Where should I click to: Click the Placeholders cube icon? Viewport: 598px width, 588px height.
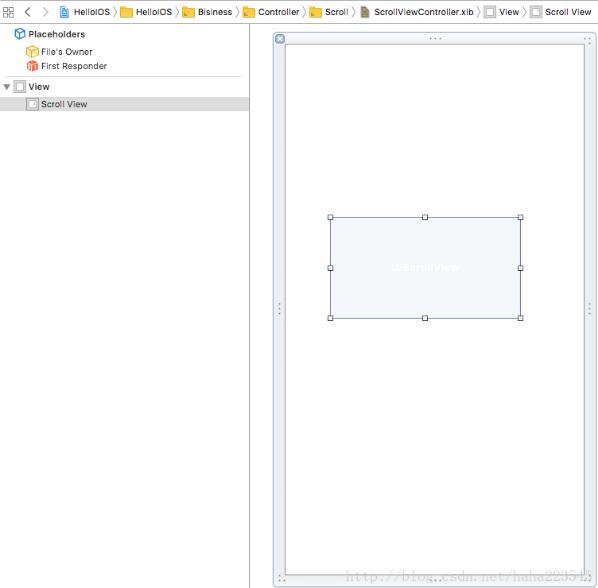click(19, 34)
